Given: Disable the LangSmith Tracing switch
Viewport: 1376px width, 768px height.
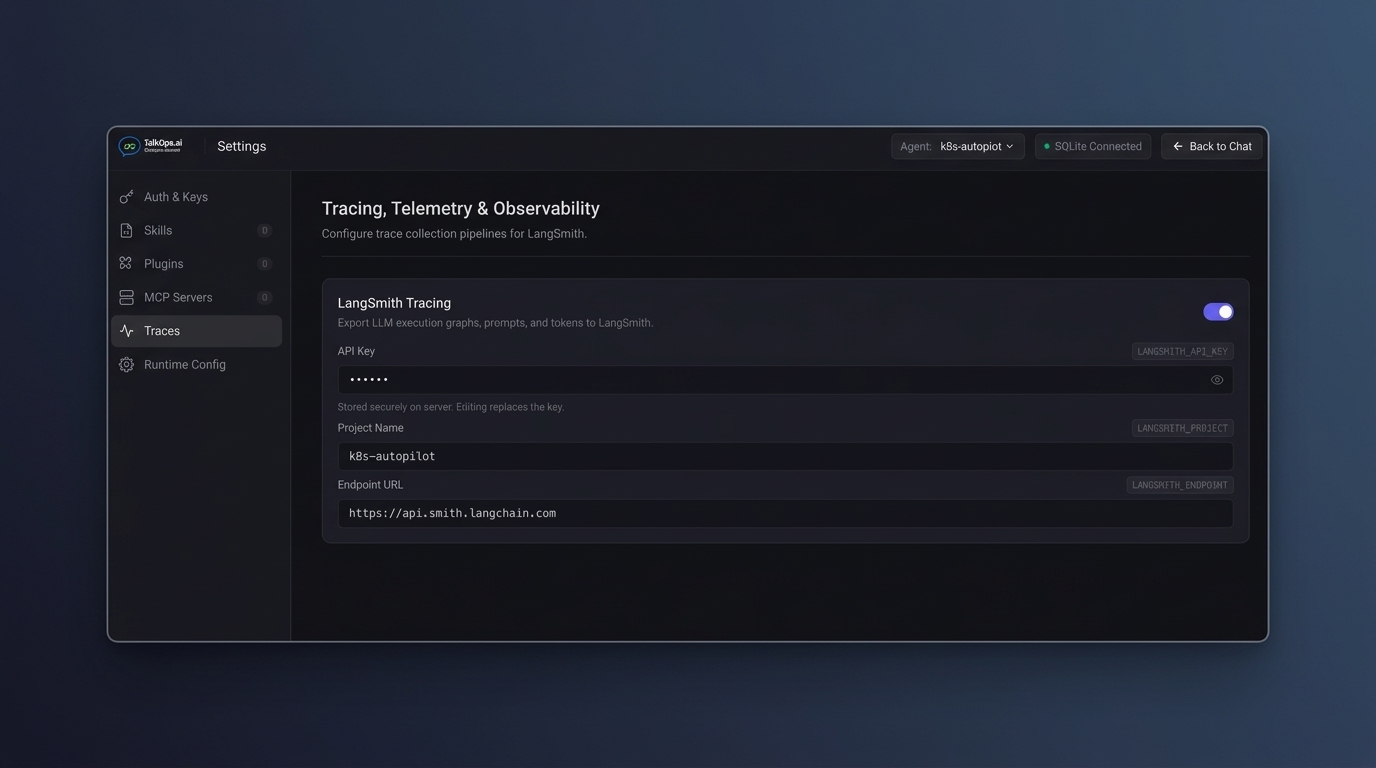Looking at the screenshot, I should (x=1218, y=312).
